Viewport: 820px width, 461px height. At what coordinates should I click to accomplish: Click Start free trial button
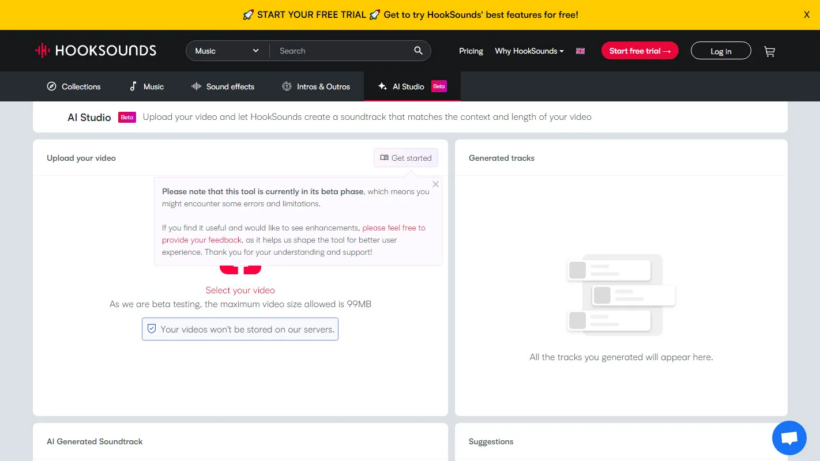640,51
